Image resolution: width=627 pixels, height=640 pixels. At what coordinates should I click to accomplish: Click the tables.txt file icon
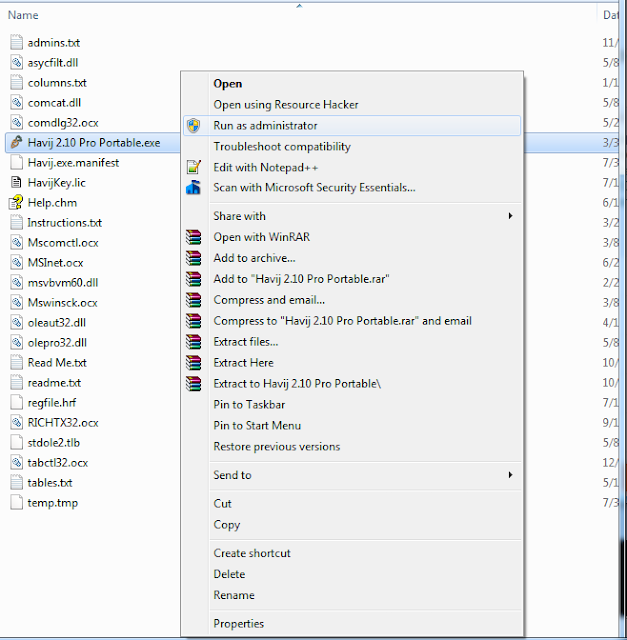(16, 482)
